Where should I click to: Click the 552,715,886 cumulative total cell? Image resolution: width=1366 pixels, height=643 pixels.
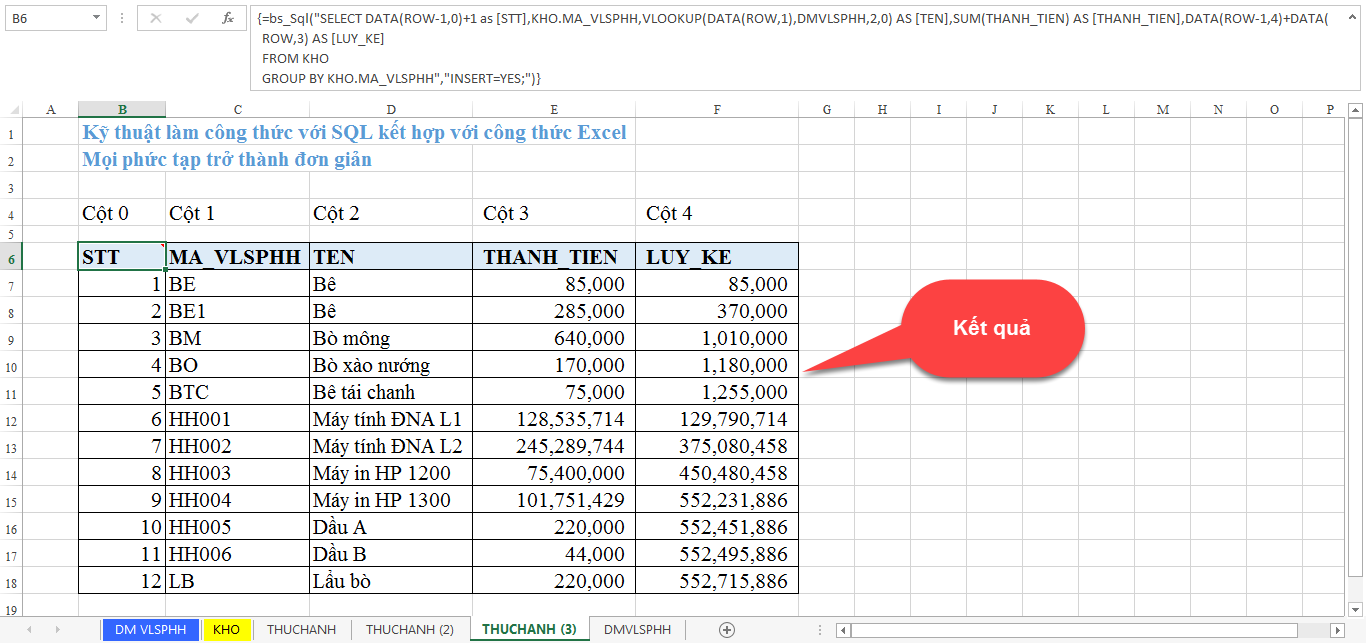(x=717, y=581)
